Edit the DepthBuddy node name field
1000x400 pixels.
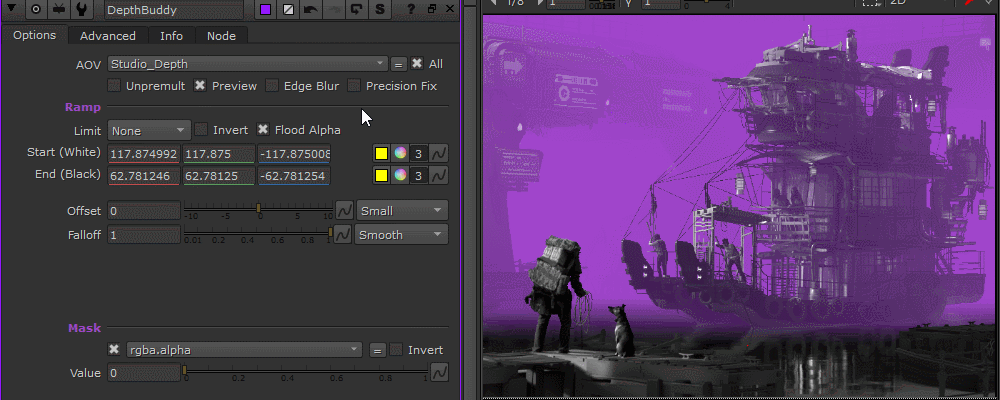[x=173, y=10]
